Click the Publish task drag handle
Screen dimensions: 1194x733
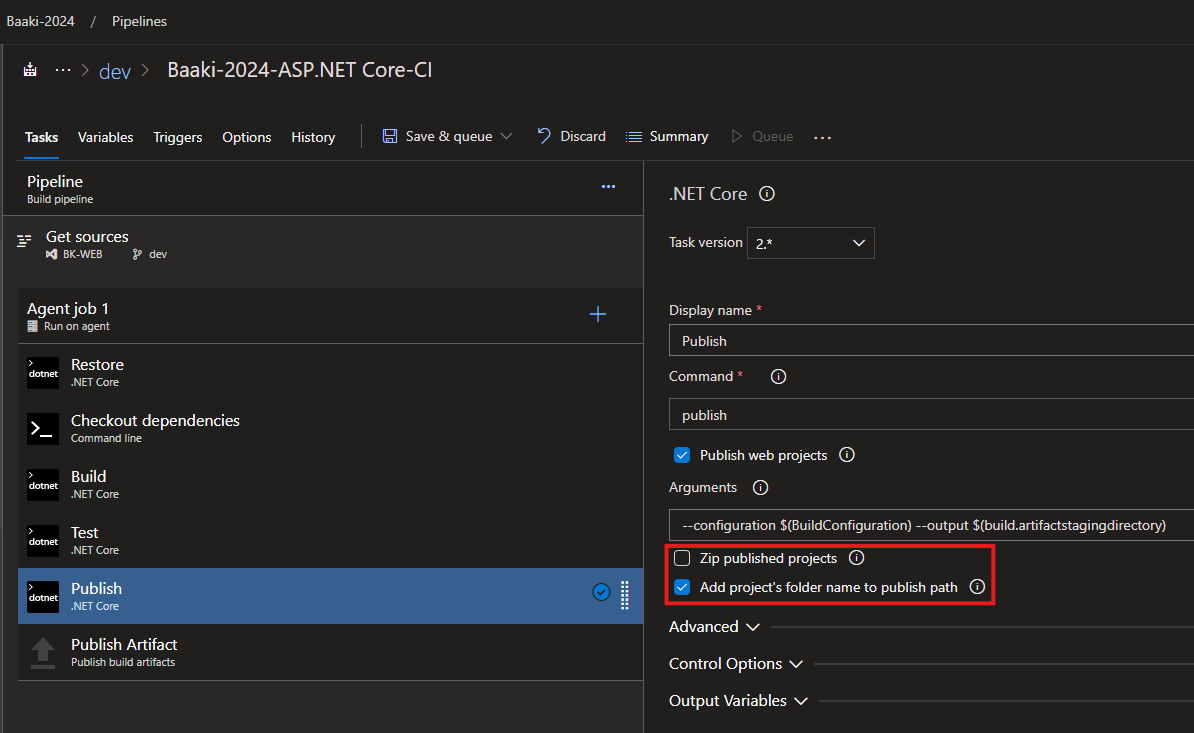[x=624, y=595]
